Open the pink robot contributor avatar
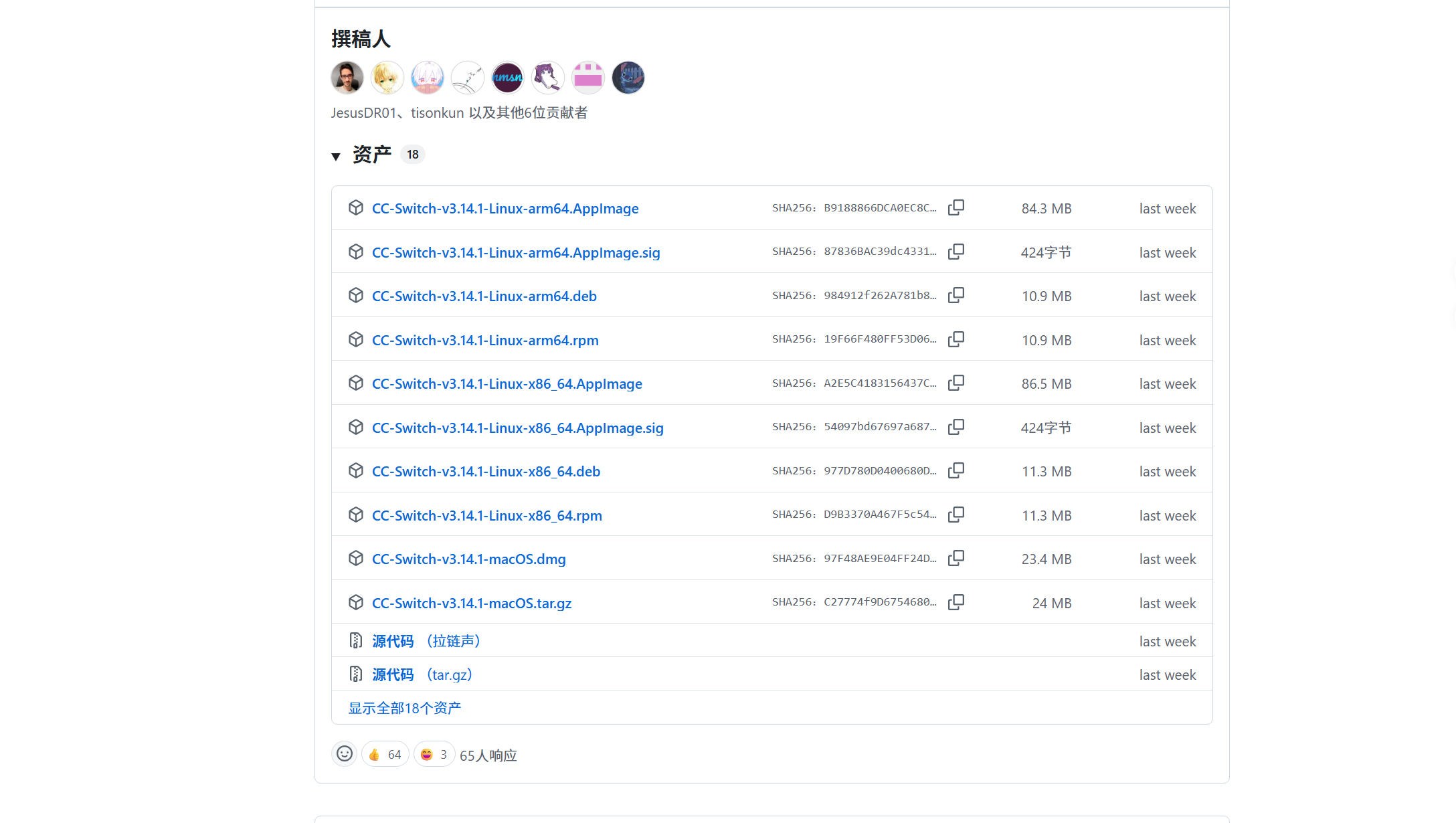 [588, 78]
